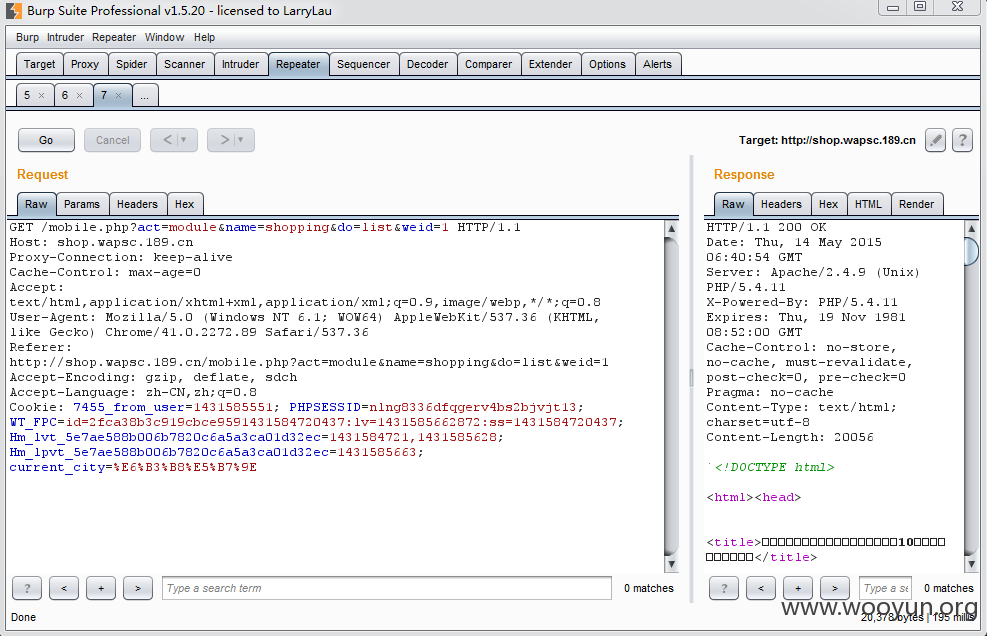Screen dimensions: 987x636
Task: Switch to the Extender tab
Action: coord(551,64)
